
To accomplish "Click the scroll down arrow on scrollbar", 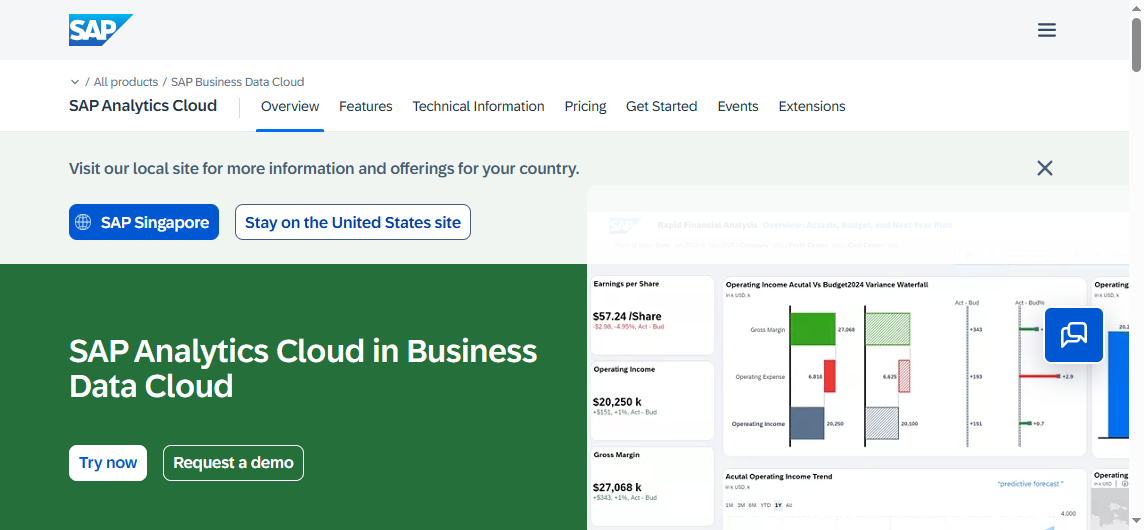I will 1136,522.
